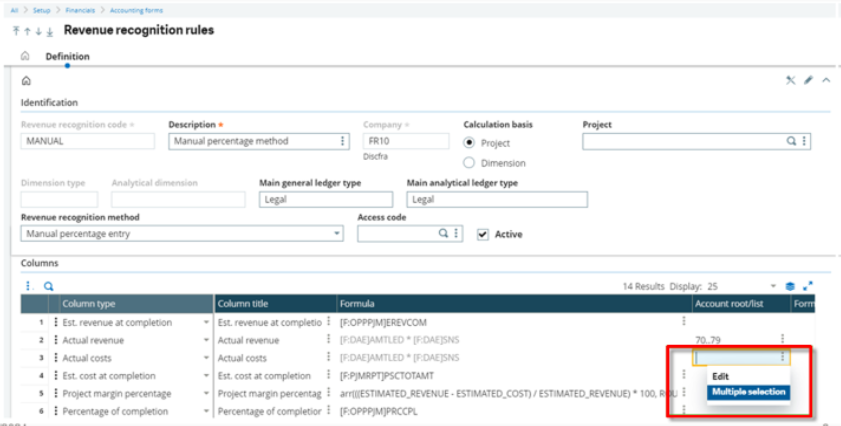Viewport: 841px width, 426px height.
Task: Select the Dimension calculation basis radio button
Action: 469,163
